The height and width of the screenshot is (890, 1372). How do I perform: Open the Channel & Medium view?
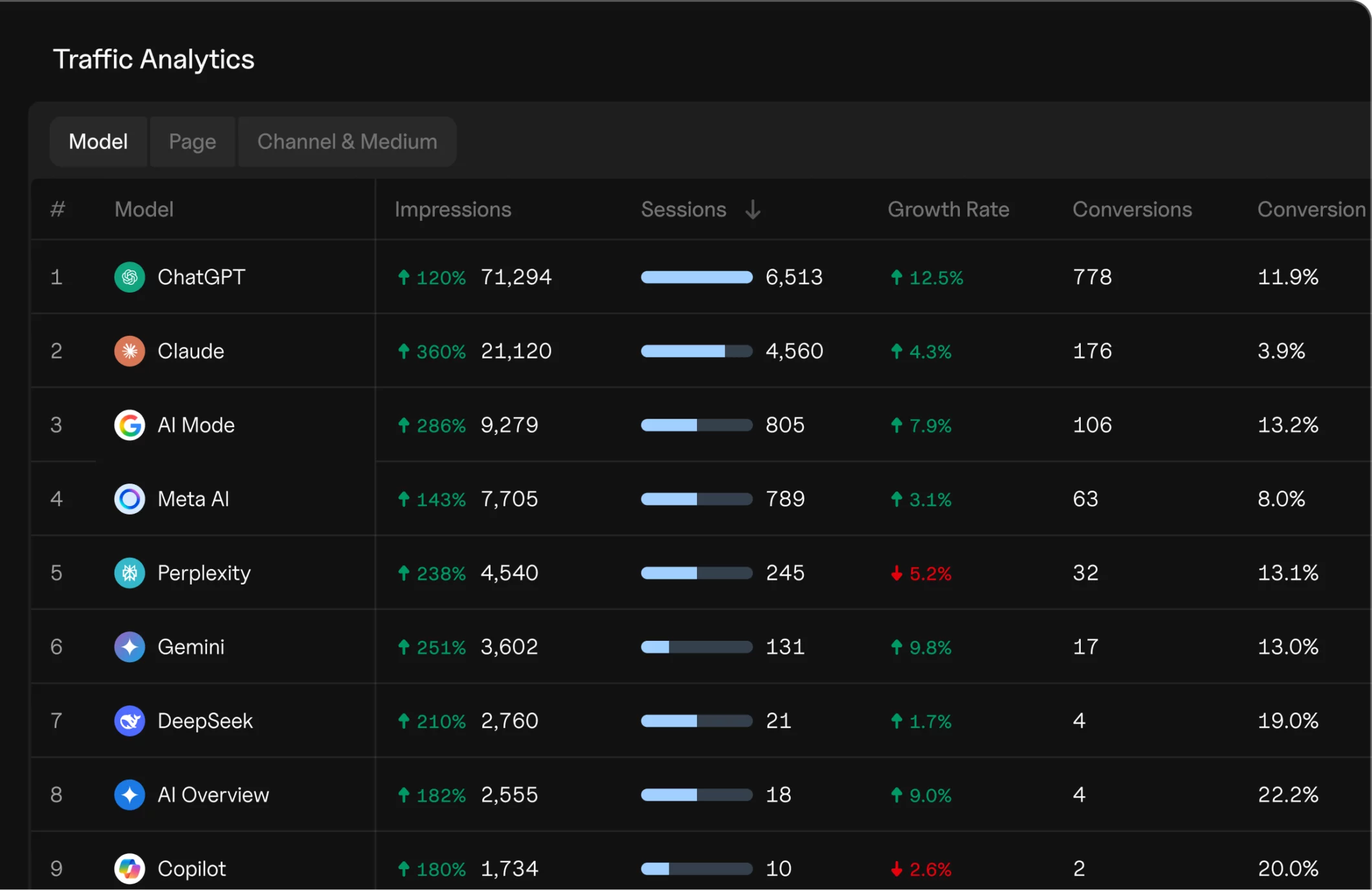click(x=347, y=141)
